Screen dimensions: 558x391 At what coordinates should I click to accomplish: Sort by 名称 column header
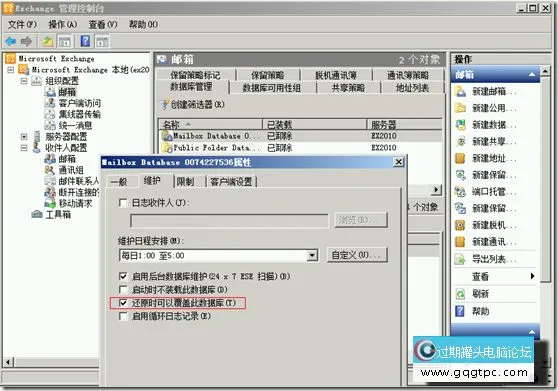tap(211, 125)
